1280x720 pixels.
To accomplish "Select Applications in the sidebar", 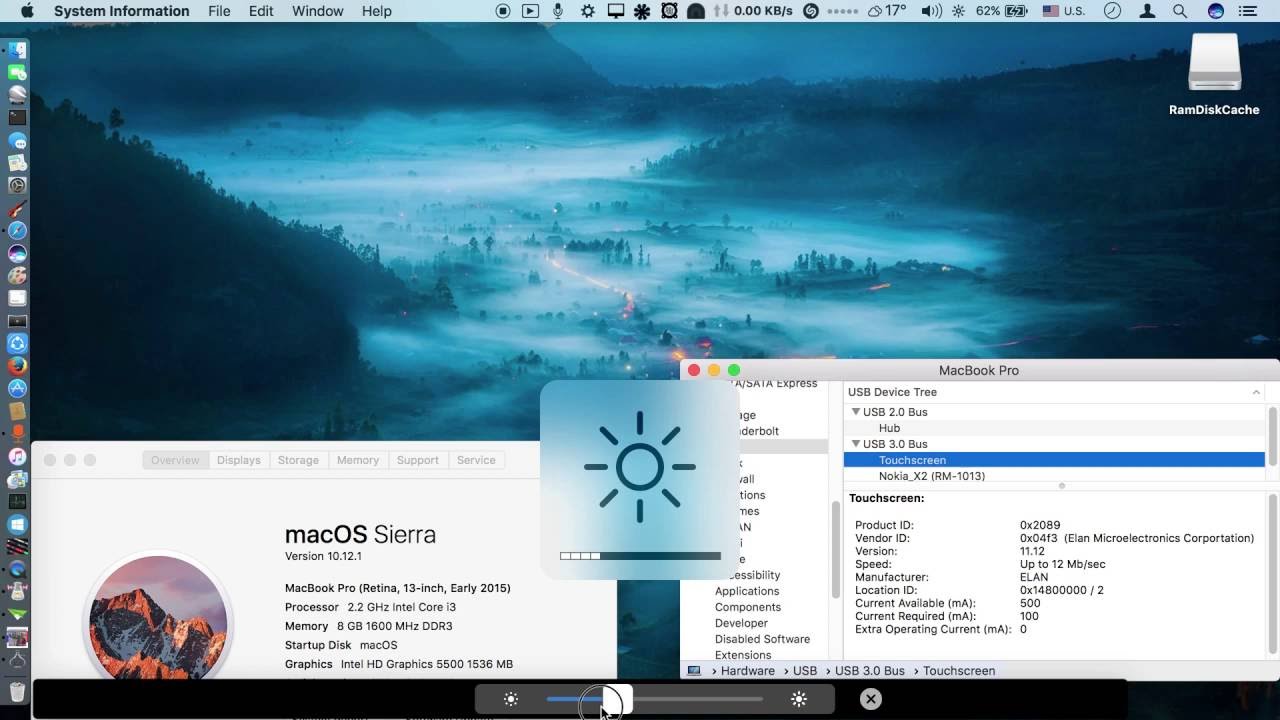I will point(746,591).
